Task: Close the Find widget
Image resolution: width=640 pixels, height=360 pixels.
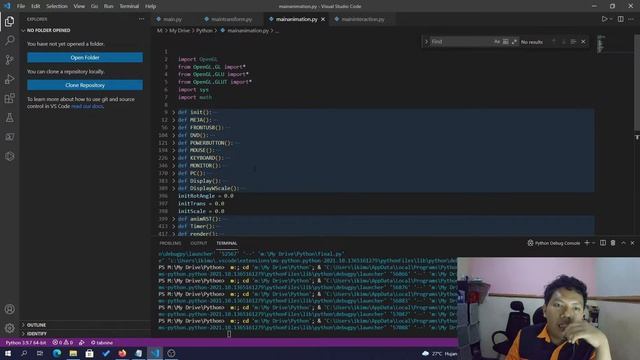Action: point(583,42)
